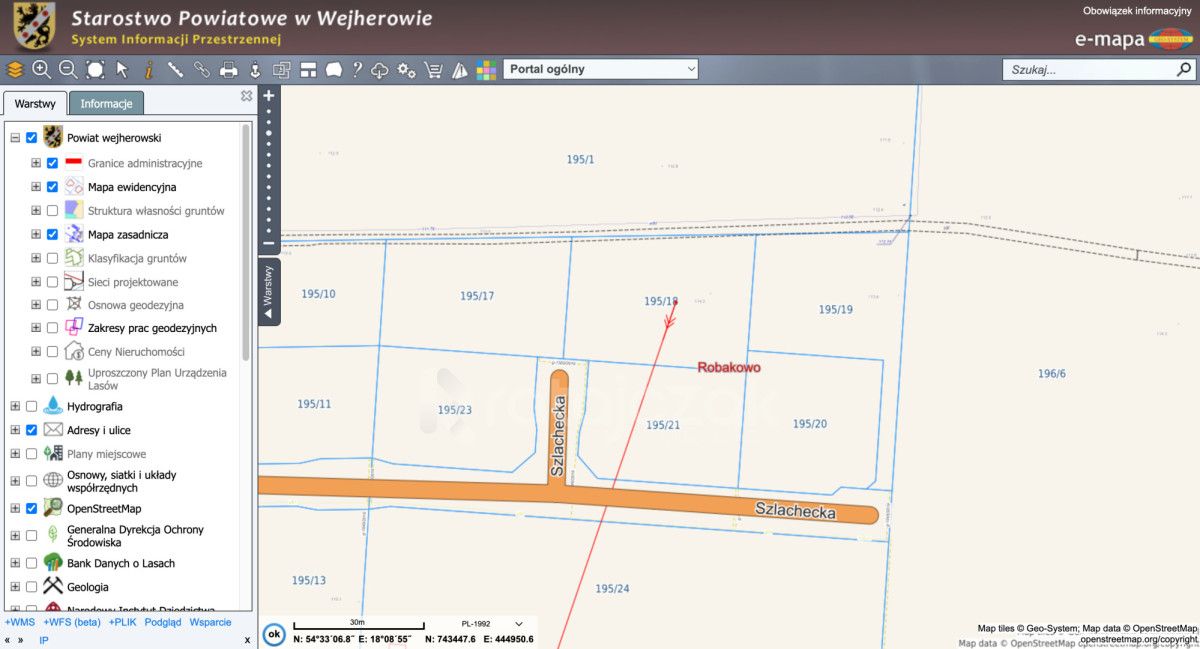Open the shopping cart tool
Image resolution: width=1200 pixels, height=649 pixels.
coord(433,70)
